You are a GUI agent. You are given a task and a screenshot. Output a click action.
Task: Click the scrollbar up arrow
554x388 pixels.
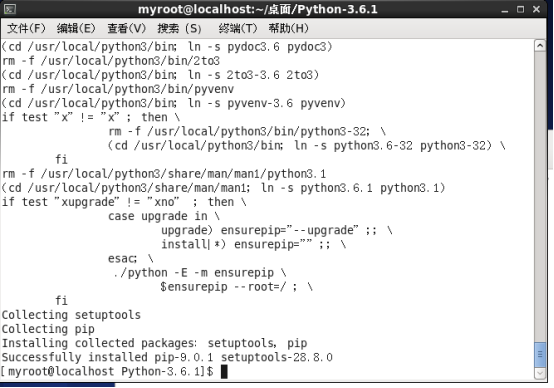[540, 46]
